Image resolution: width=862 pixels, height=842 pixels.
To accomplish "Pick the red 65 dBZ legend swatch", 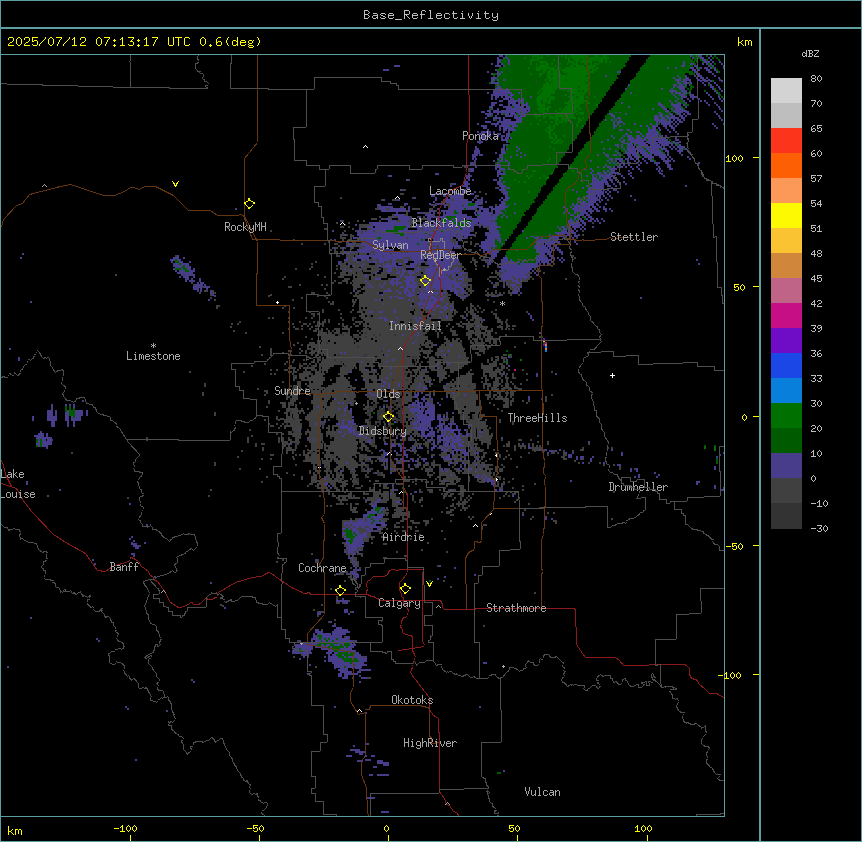I will click(x=786, y=141).
